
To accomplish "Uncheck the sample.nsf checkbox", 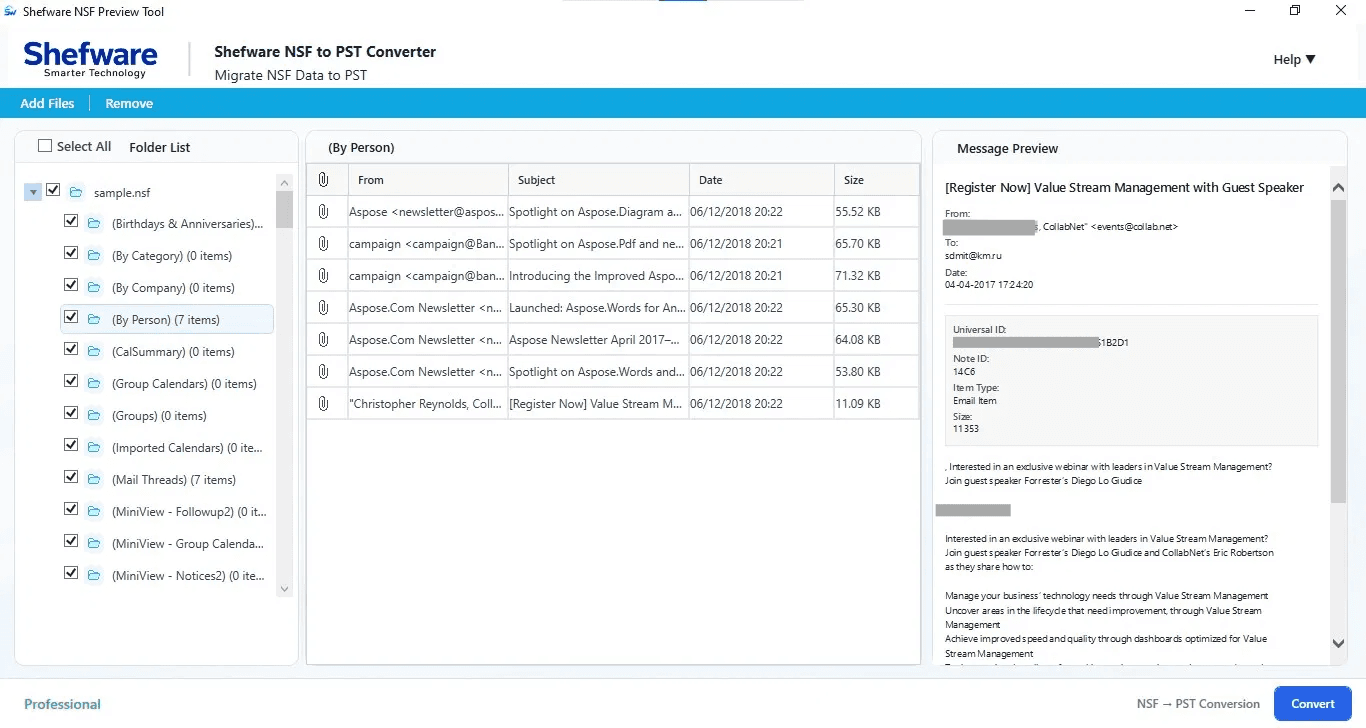I will [53, 190].
